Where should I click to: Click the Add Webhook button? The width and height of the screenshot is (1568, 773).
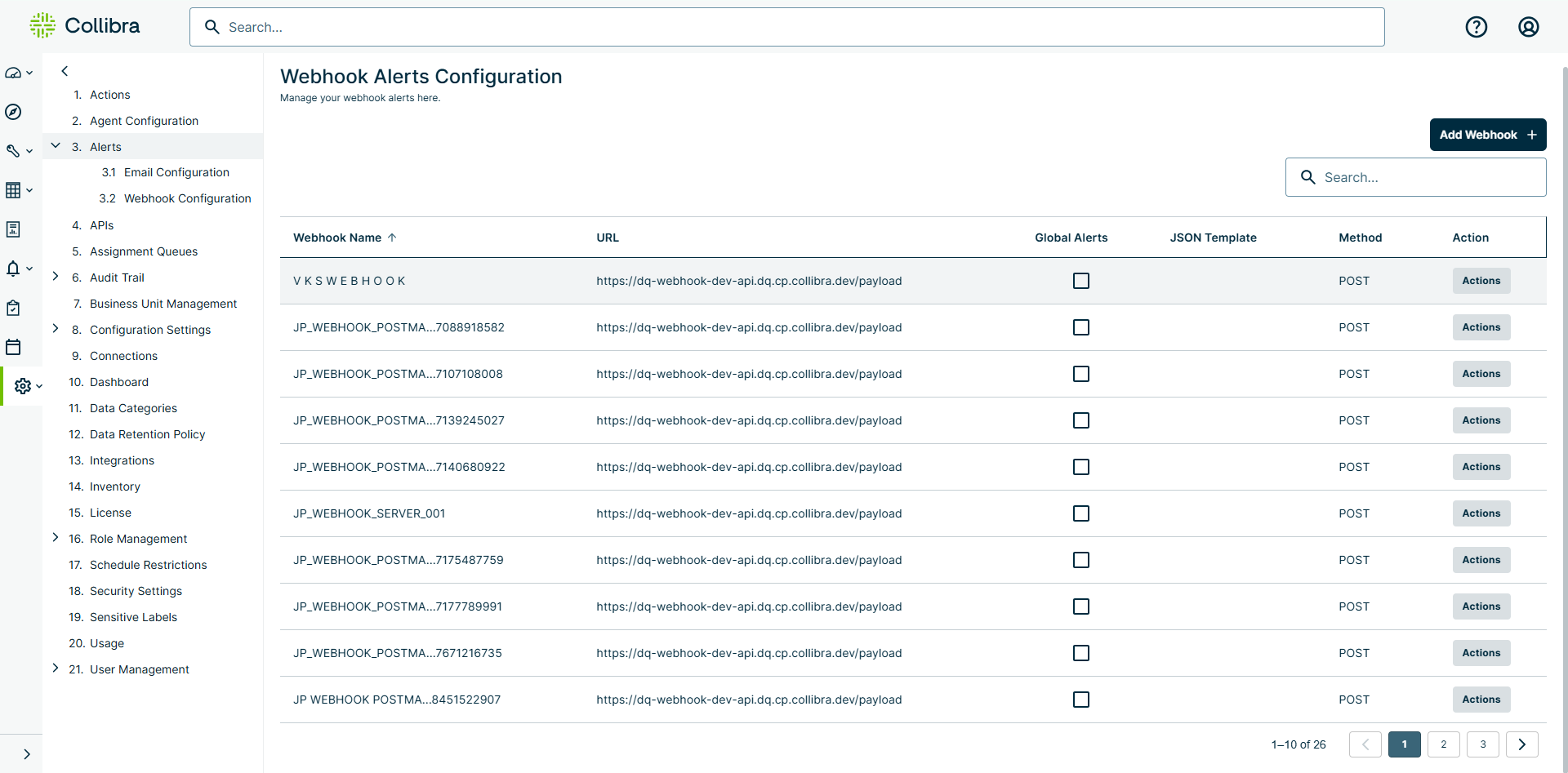(1488, 135)
